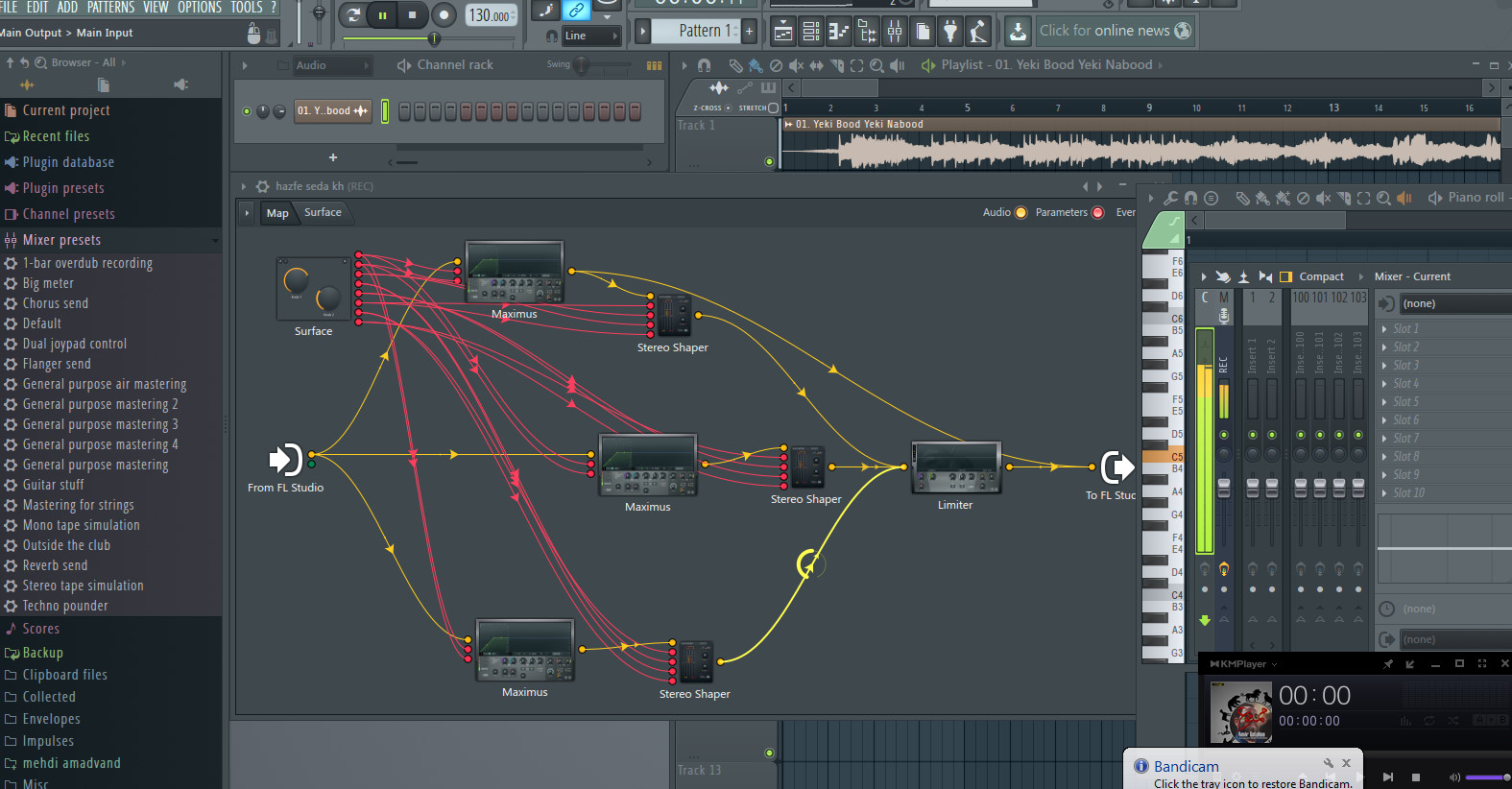
Task: Click the download icon beside online news
Action: tap(1018, 32)
